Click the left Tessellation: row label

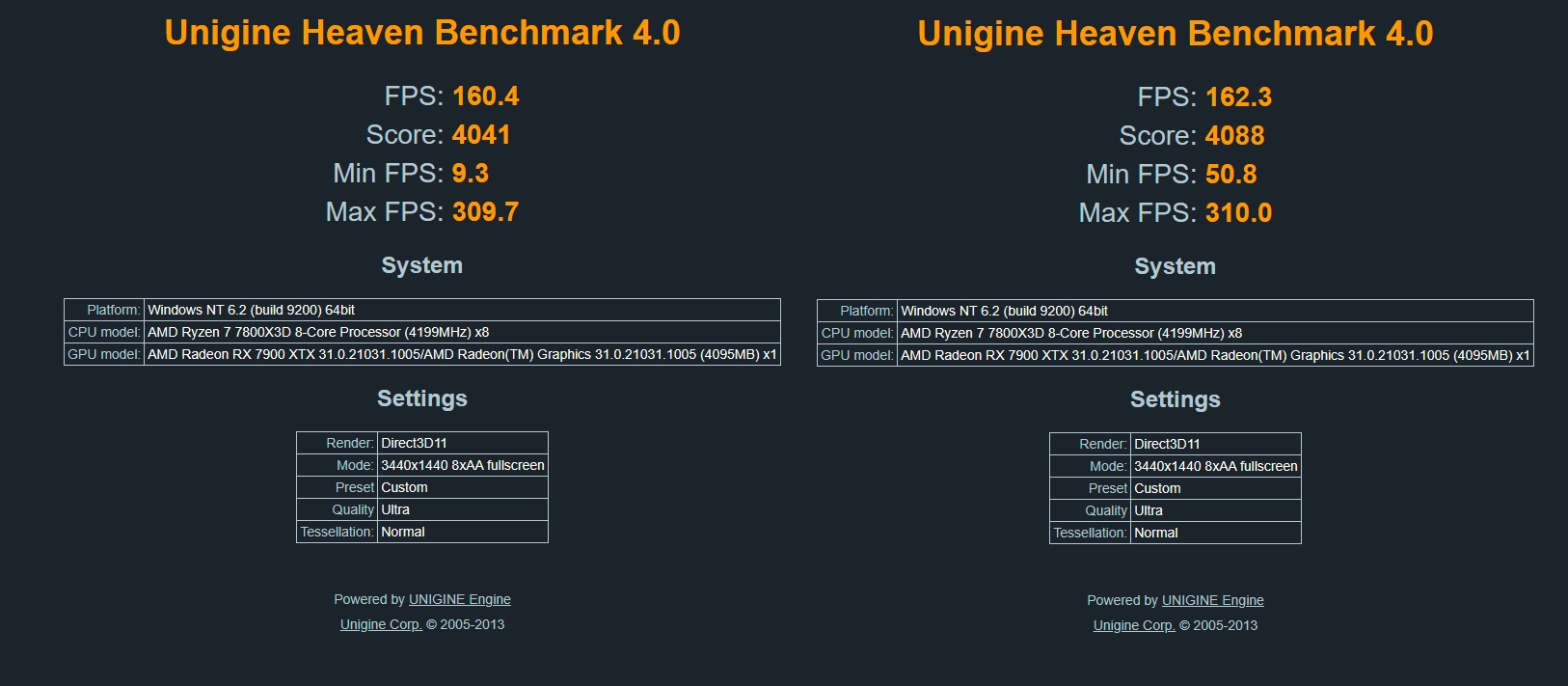337,532
